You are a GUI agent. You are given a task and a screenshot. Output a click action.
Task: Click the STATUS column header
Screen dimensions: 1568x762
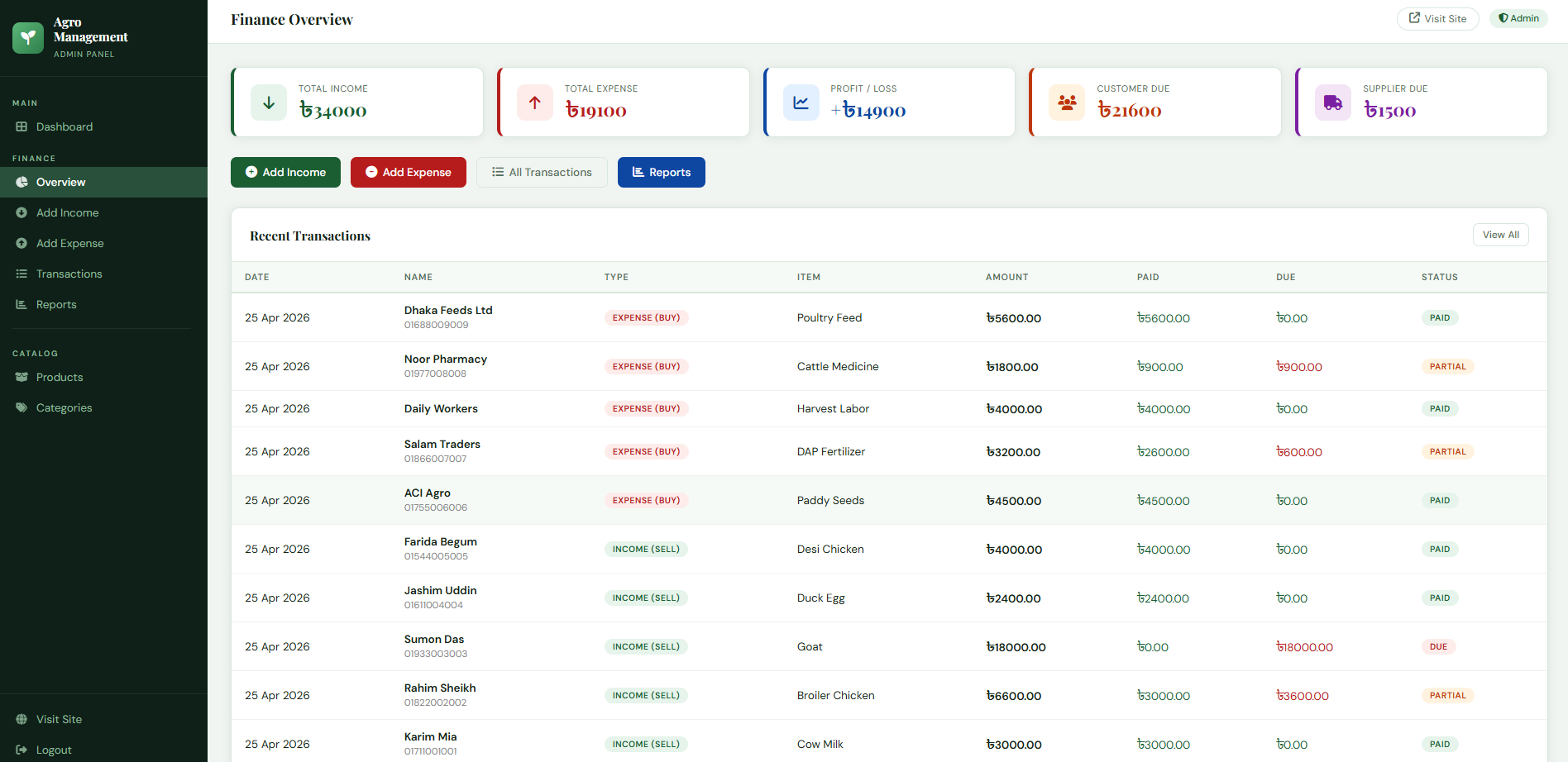(x=1440, y=277)
